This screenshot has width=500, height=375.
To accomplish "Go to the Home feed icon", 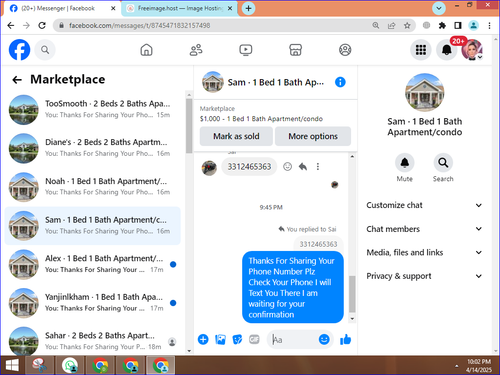I will click(146, 50).
